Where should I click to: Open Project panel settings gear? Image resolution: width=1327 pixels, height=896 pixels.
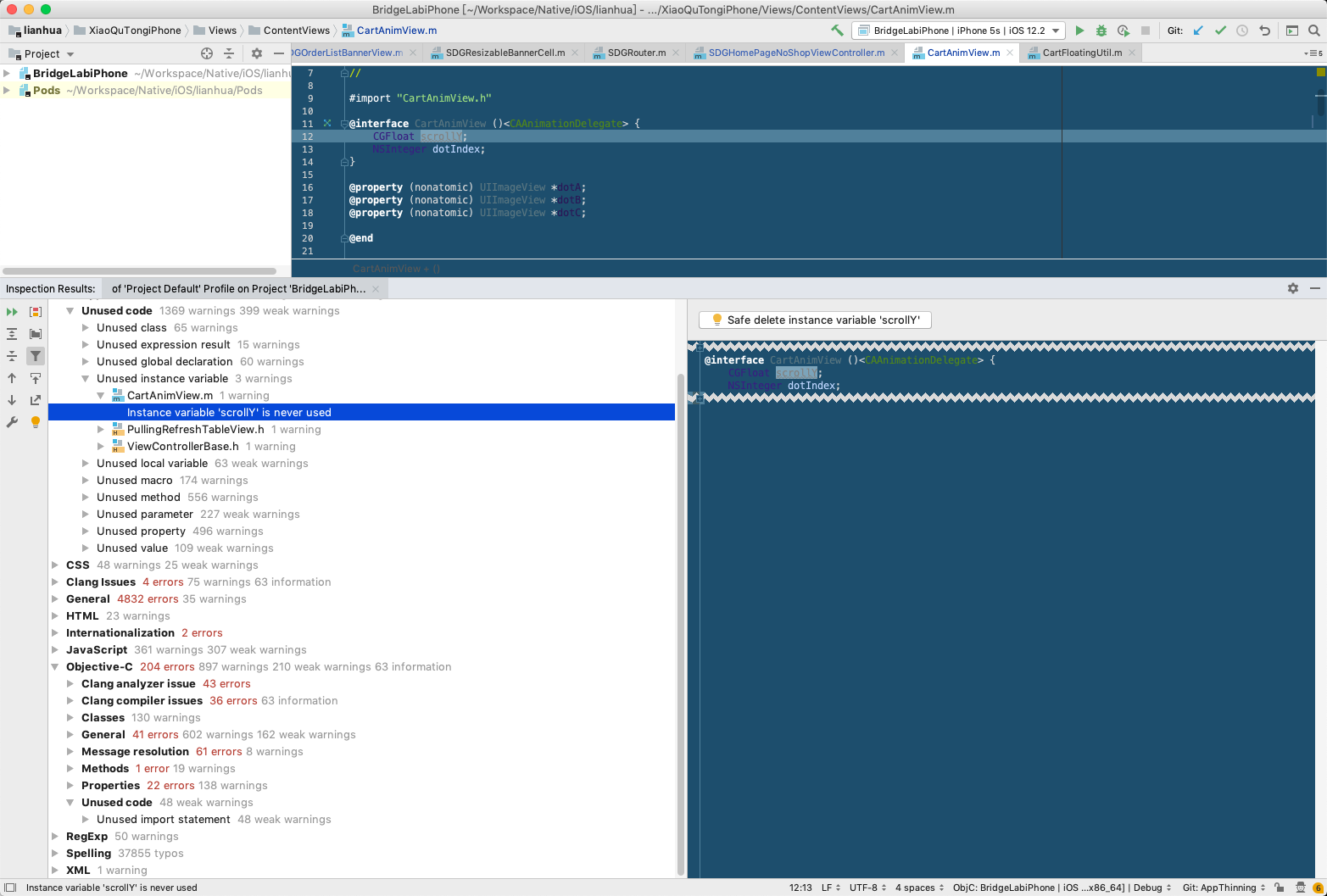pyautogui.click(x=257, y=53)
